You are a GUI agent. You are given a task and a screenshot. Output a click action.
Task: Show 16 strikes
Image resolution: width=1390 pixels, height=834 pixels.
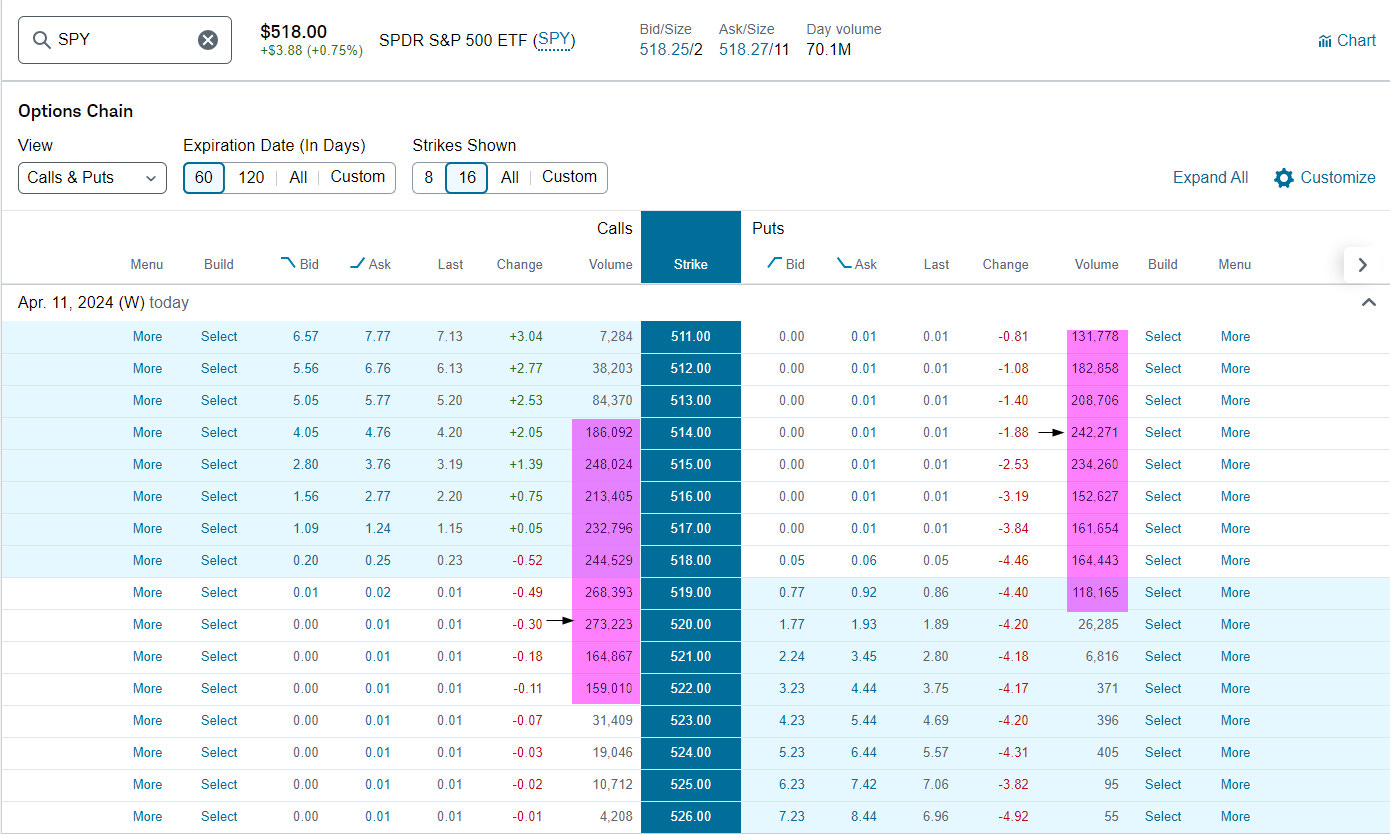(467, 178)
